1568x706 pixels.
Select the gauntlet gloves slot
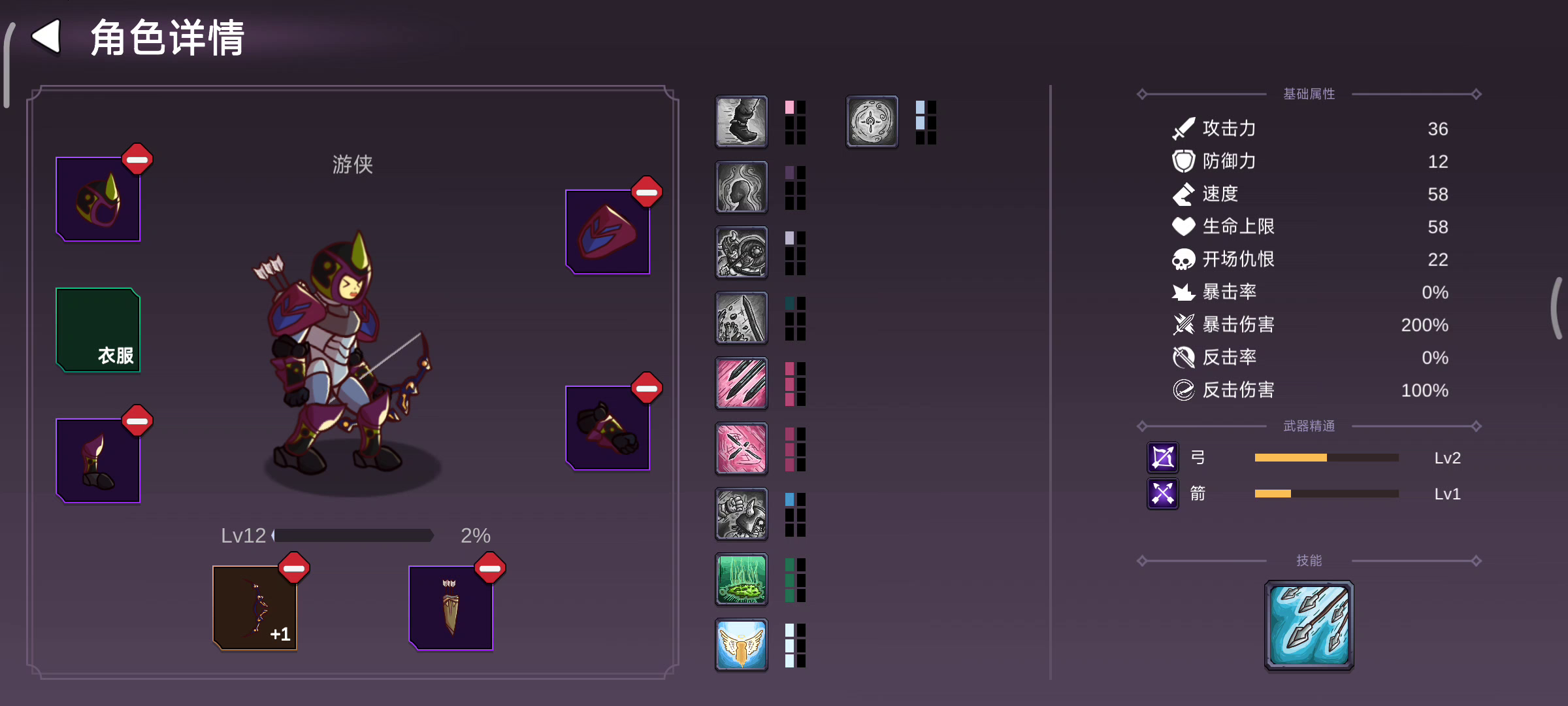pyautogui.click(x=608, y=428)
